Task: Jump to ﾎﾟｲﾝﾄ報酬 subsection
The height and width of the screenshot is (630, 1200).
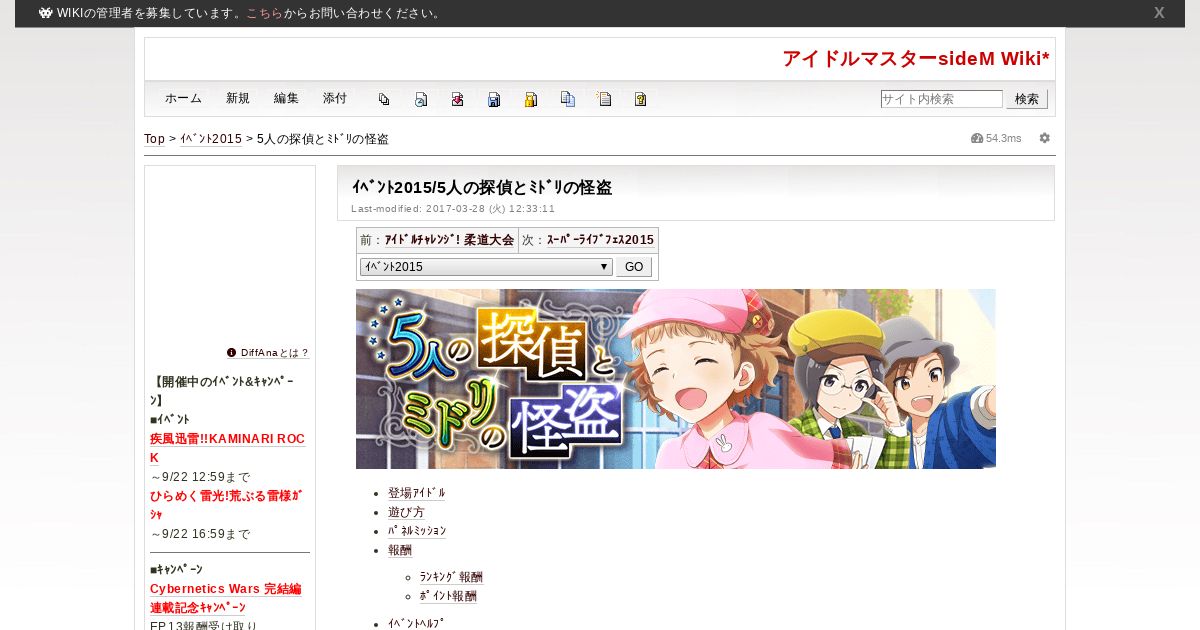Action: [x=448, y=596]
